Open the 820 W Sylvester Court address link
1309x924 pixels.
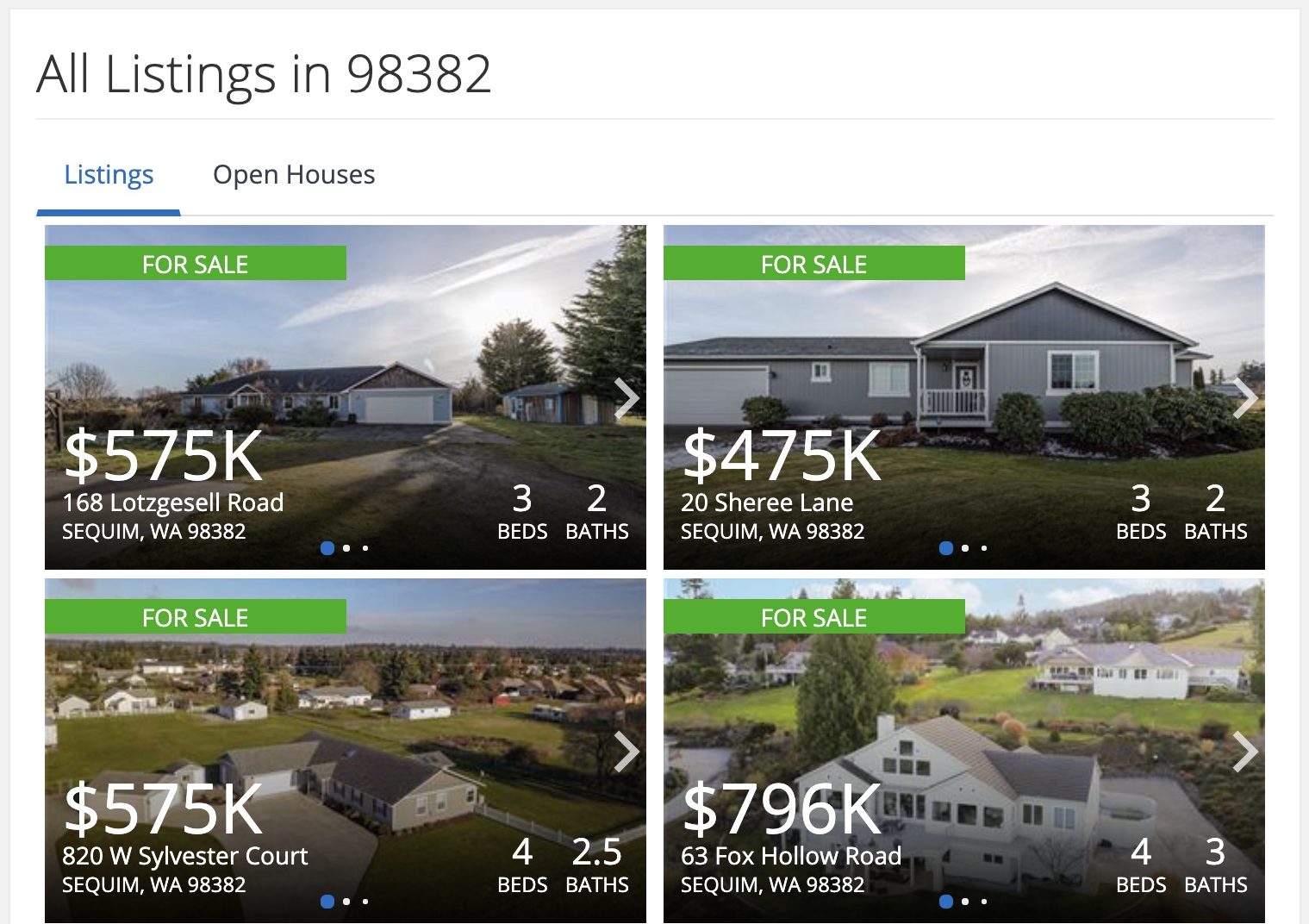185,856
